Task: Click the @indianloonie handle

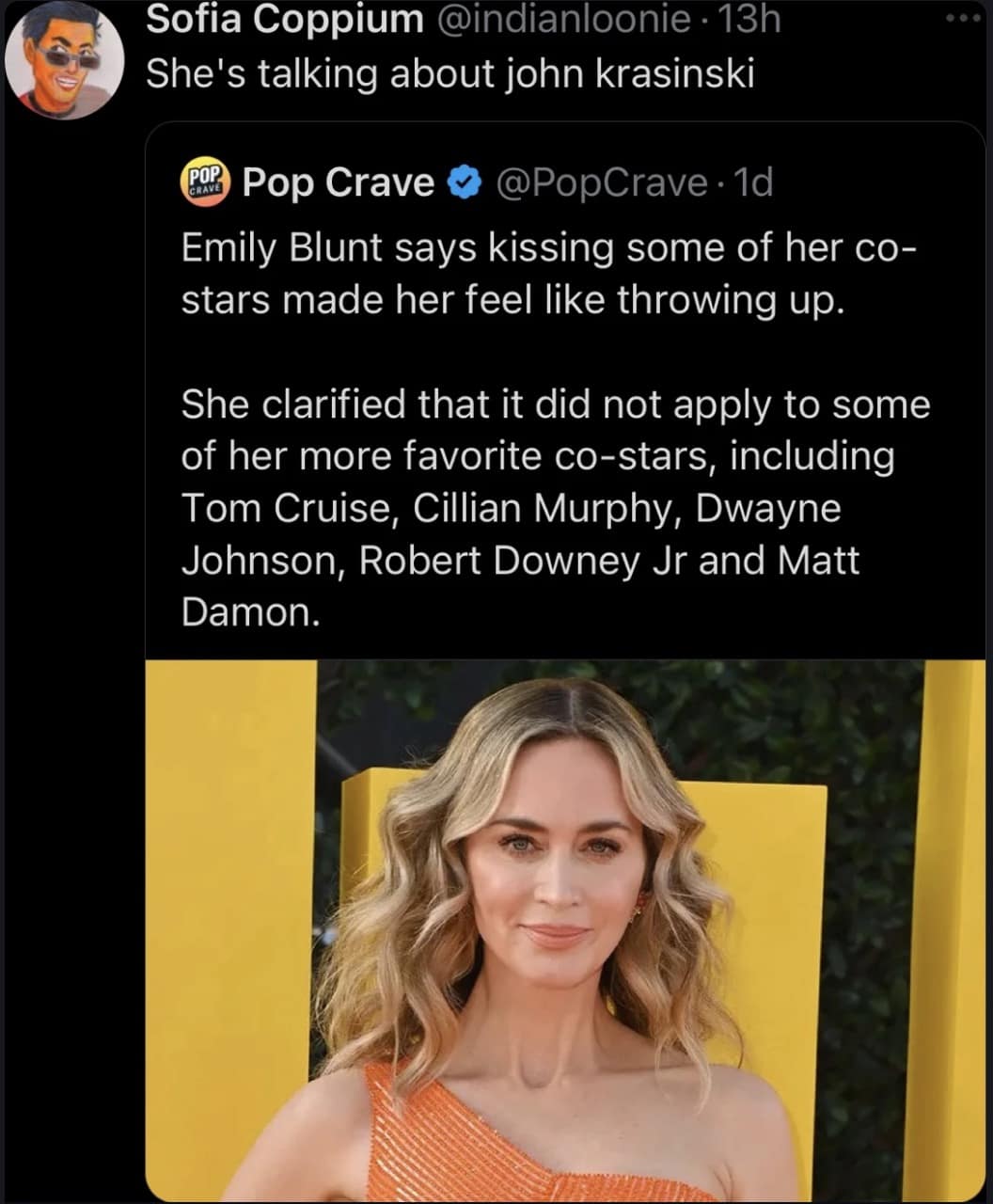Action: [562, 20]
